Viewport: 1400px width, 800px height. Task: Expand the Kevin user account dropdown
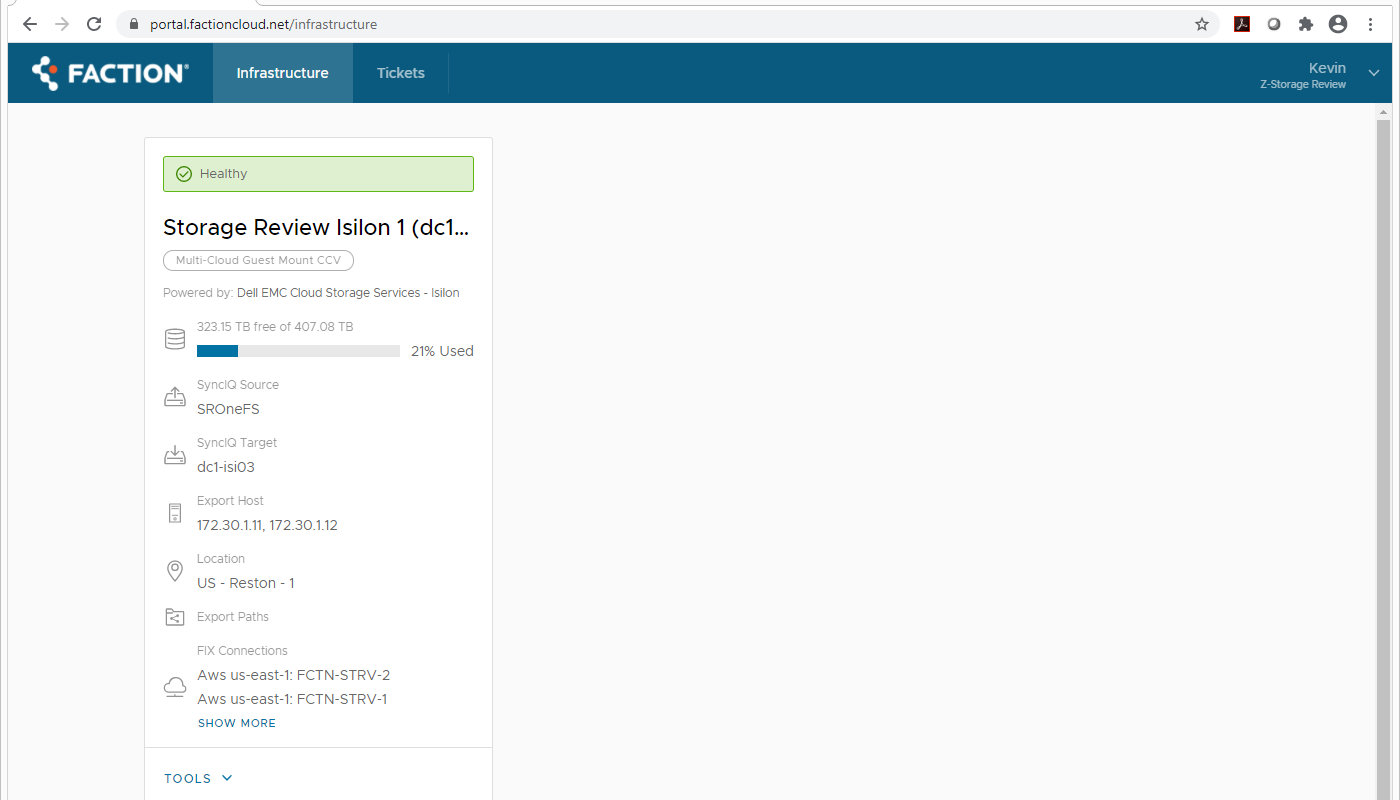click(1374, 73)
